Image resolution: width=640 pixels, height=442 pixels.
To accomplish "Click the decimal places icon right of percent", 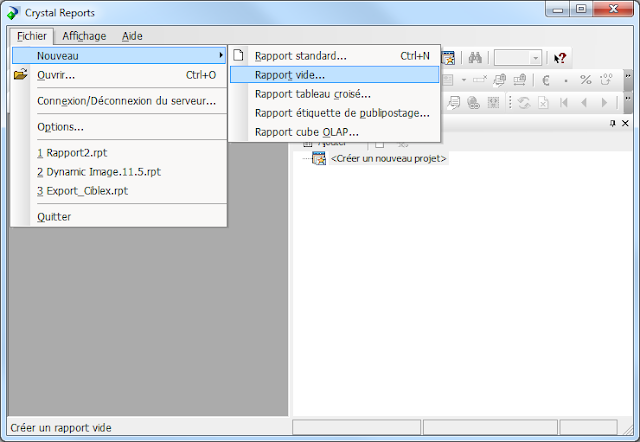I will point(606,80).
